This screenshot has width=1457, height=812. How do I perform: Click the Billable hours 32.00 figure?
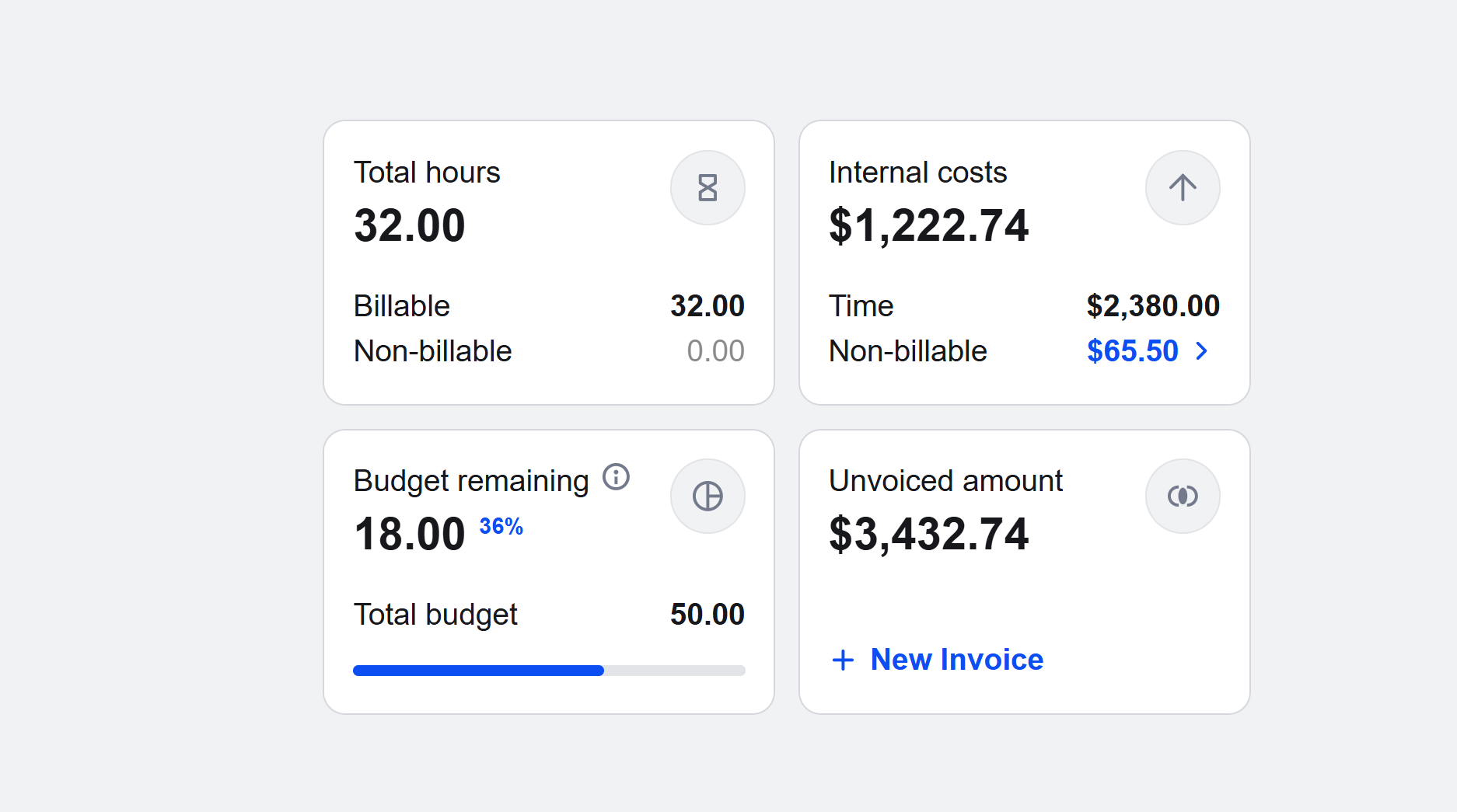coord(707,306)
